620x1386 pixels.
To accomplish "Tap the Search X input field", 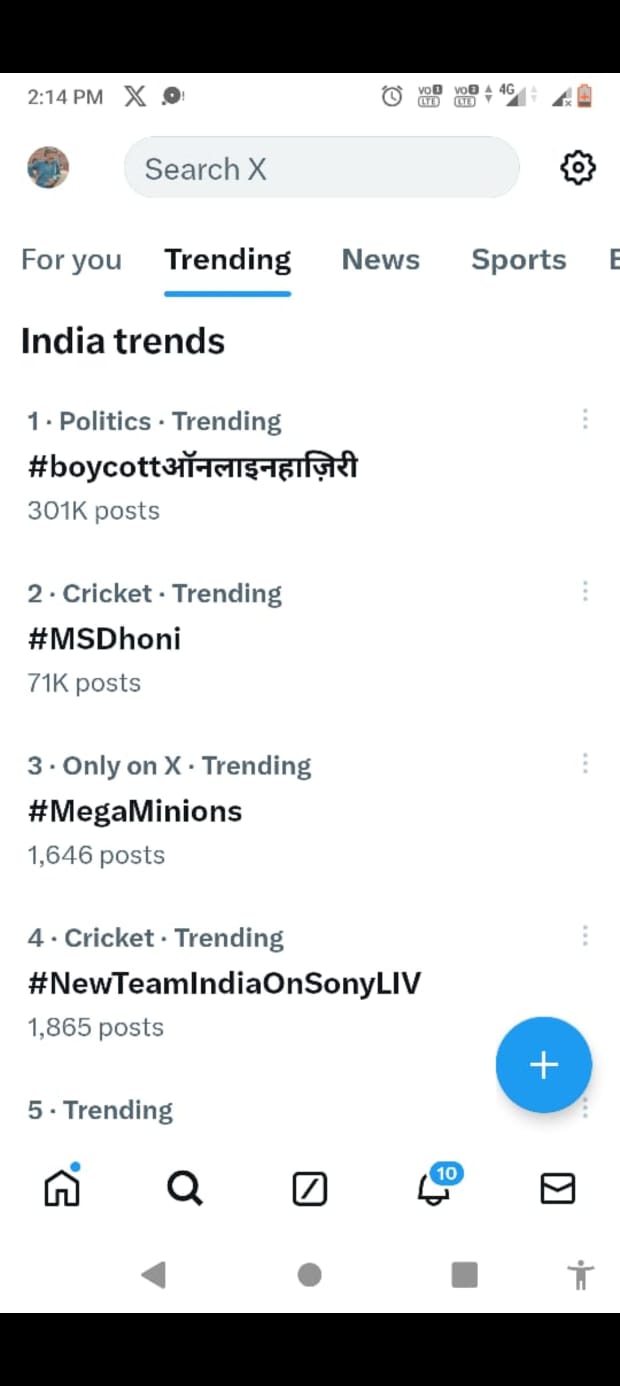I will tap(320, 168).
